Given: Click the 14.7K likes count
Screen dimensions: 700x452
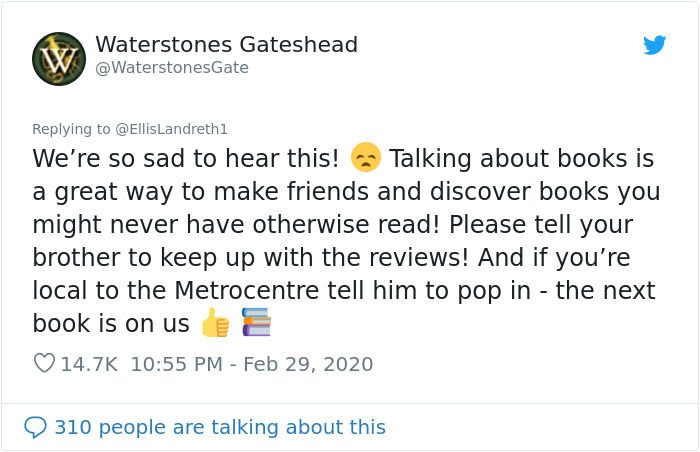Looking at the screenshot, I should tap(89, 364).
